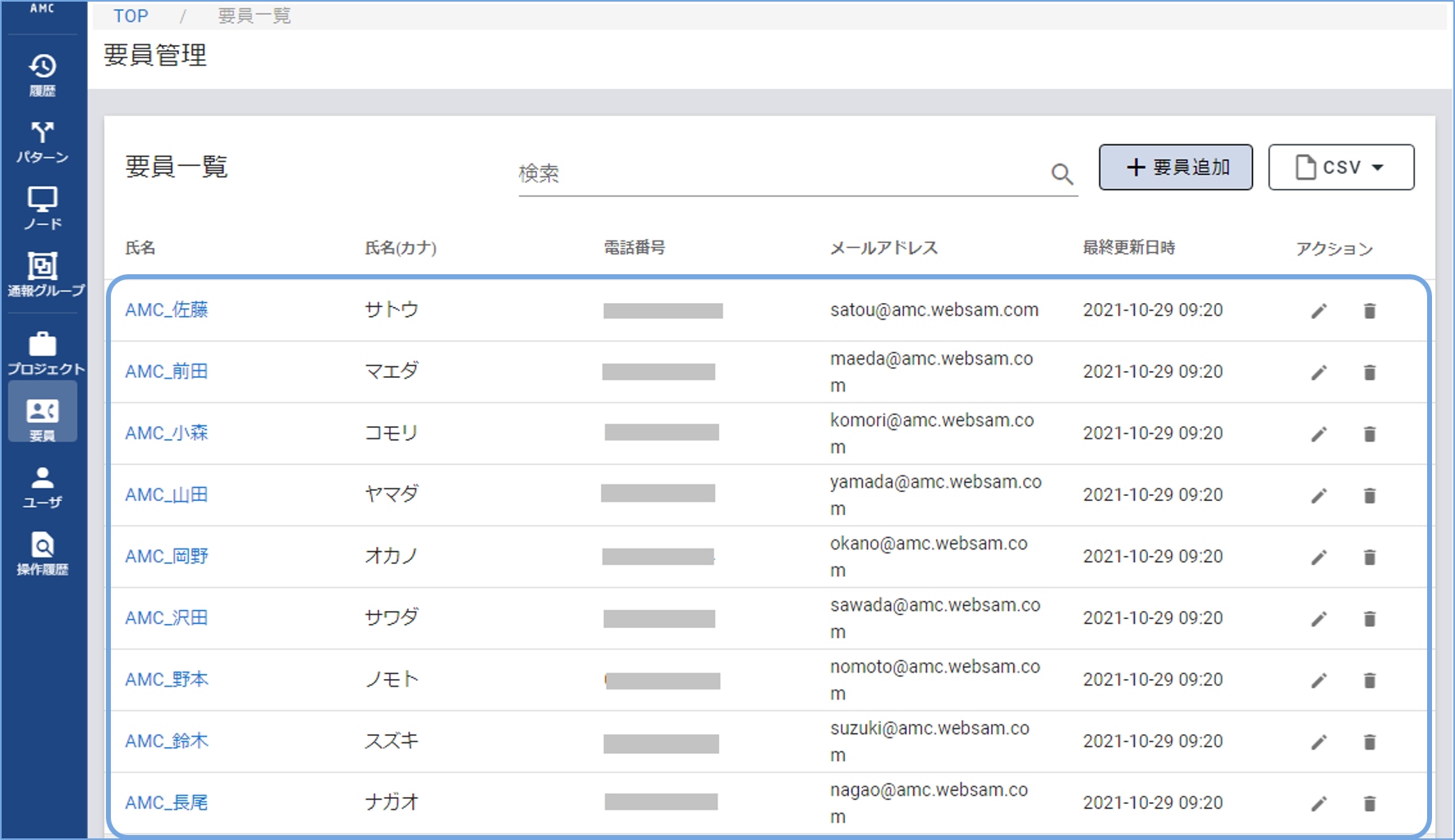Edit the AMC_山田 row with pencil icon
The width and height of the screenshot is (1455, 840).
coord(1319,495)
